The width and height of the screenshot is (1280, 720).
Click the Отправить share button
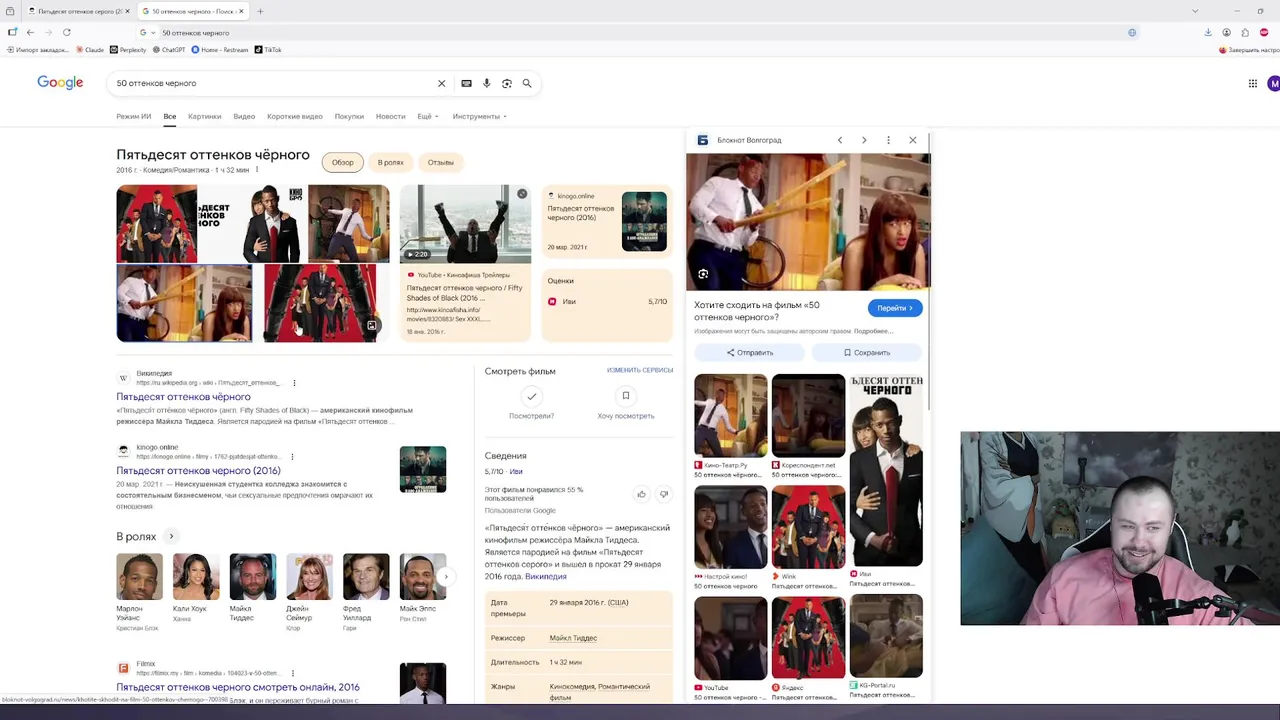click(x=750, y=352)
